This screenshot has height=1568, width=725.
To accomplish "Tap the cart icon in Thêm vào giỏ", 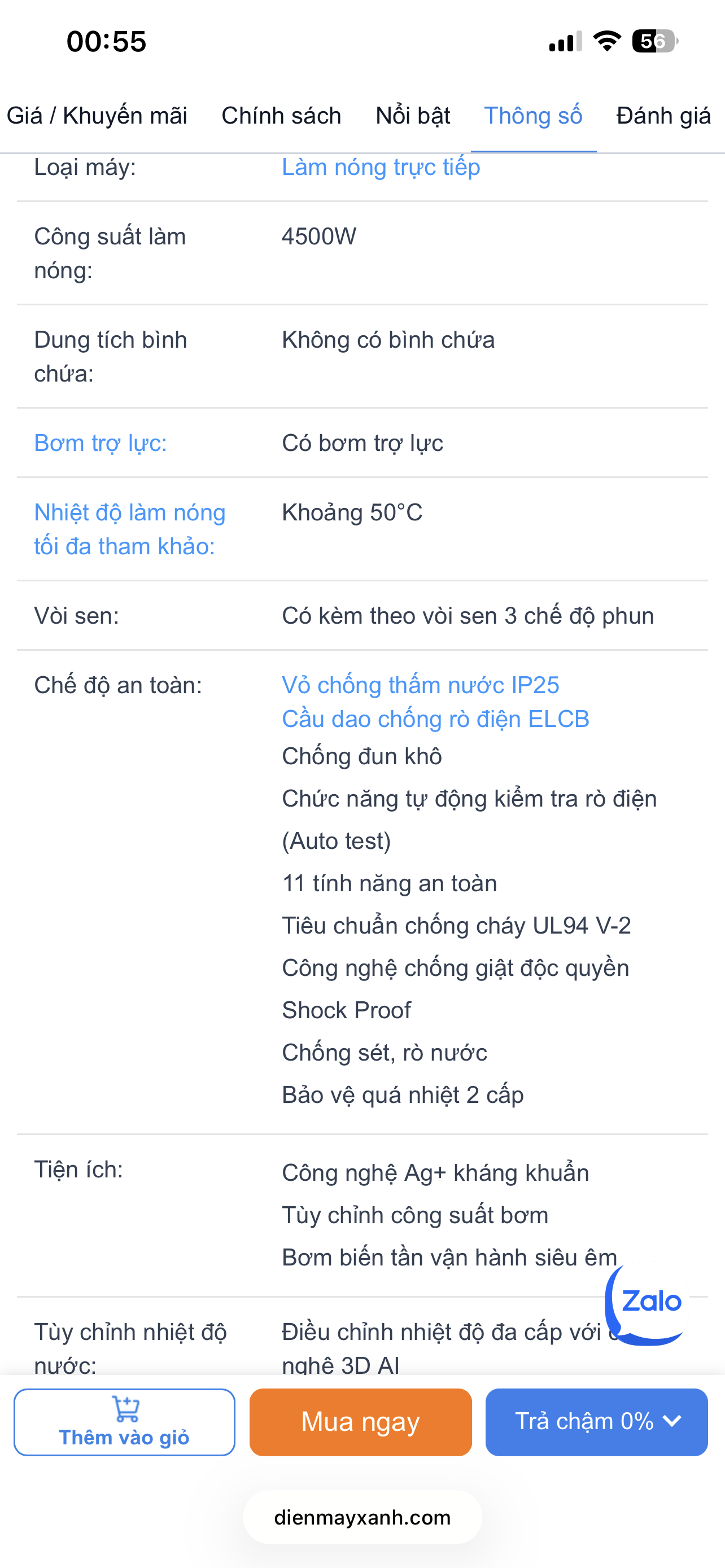I will (x=126, y=1408).
